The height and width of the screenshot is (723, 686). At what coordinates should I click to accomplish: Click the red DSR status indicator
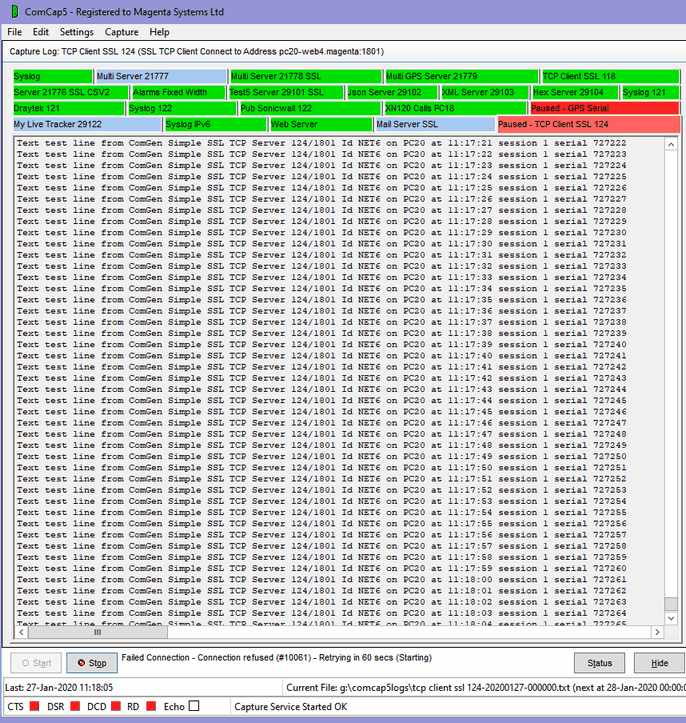(75, 707)
